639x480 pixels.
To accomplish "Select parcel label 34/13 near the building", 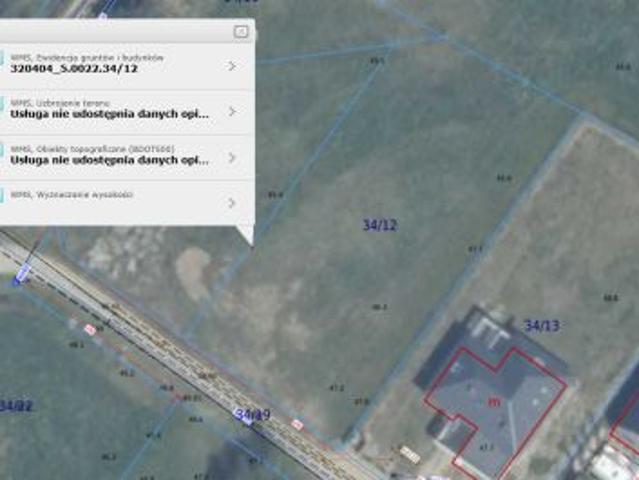I will coord(541,326).
